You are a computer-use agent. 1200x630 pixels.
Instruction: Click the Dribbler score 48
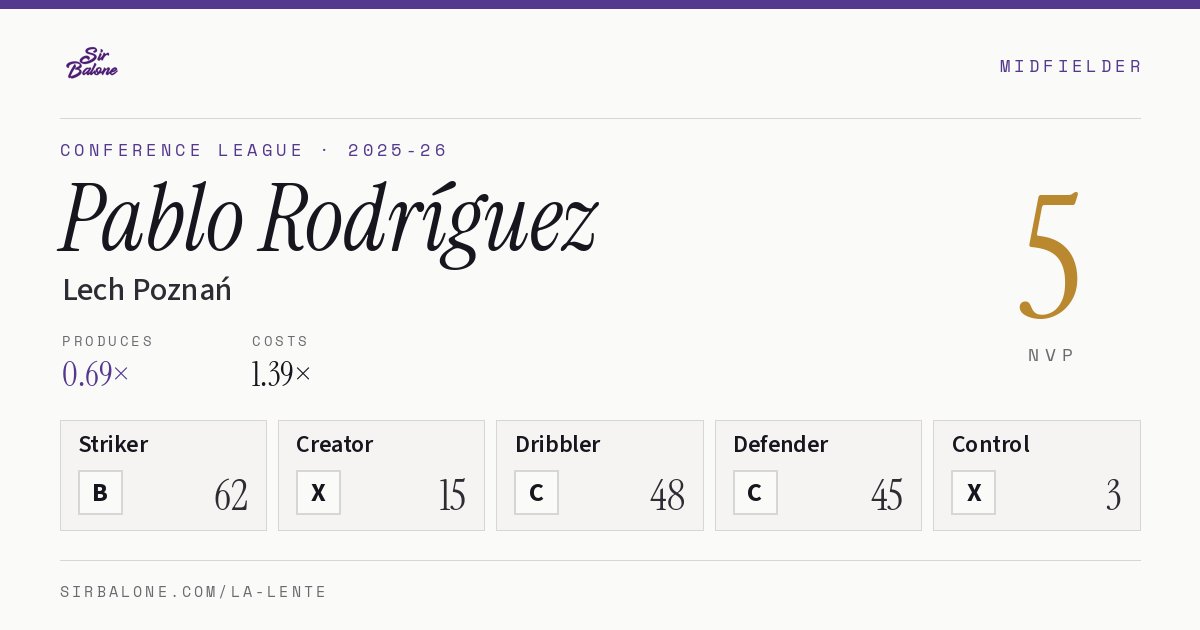coord(668,495)
